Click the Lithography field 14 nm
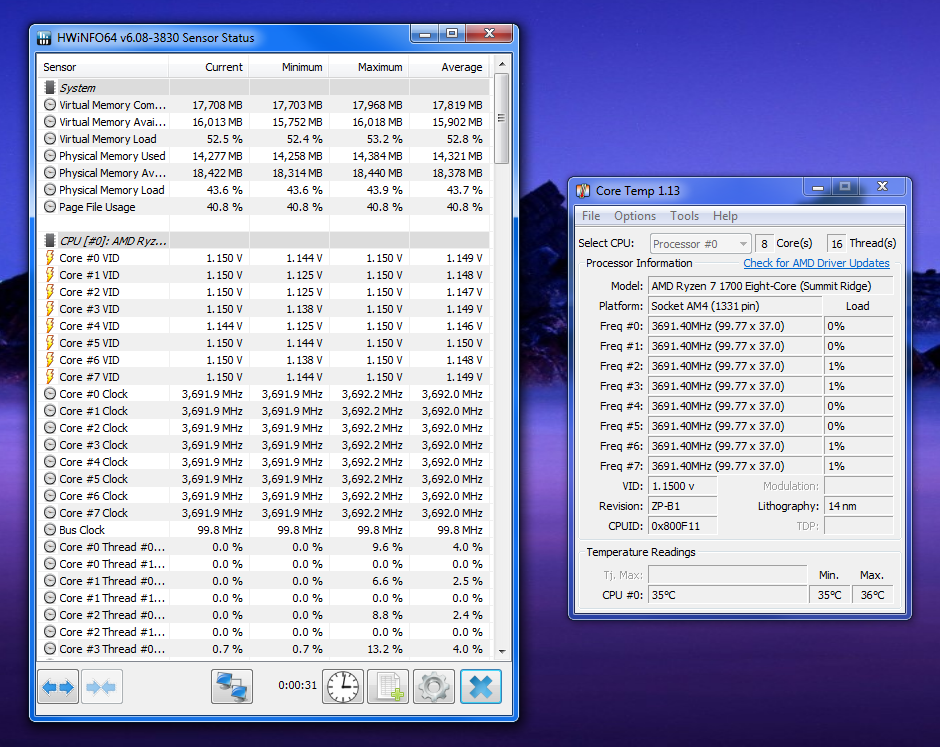Viewport: 940px width, 747px height. point(858,506)
